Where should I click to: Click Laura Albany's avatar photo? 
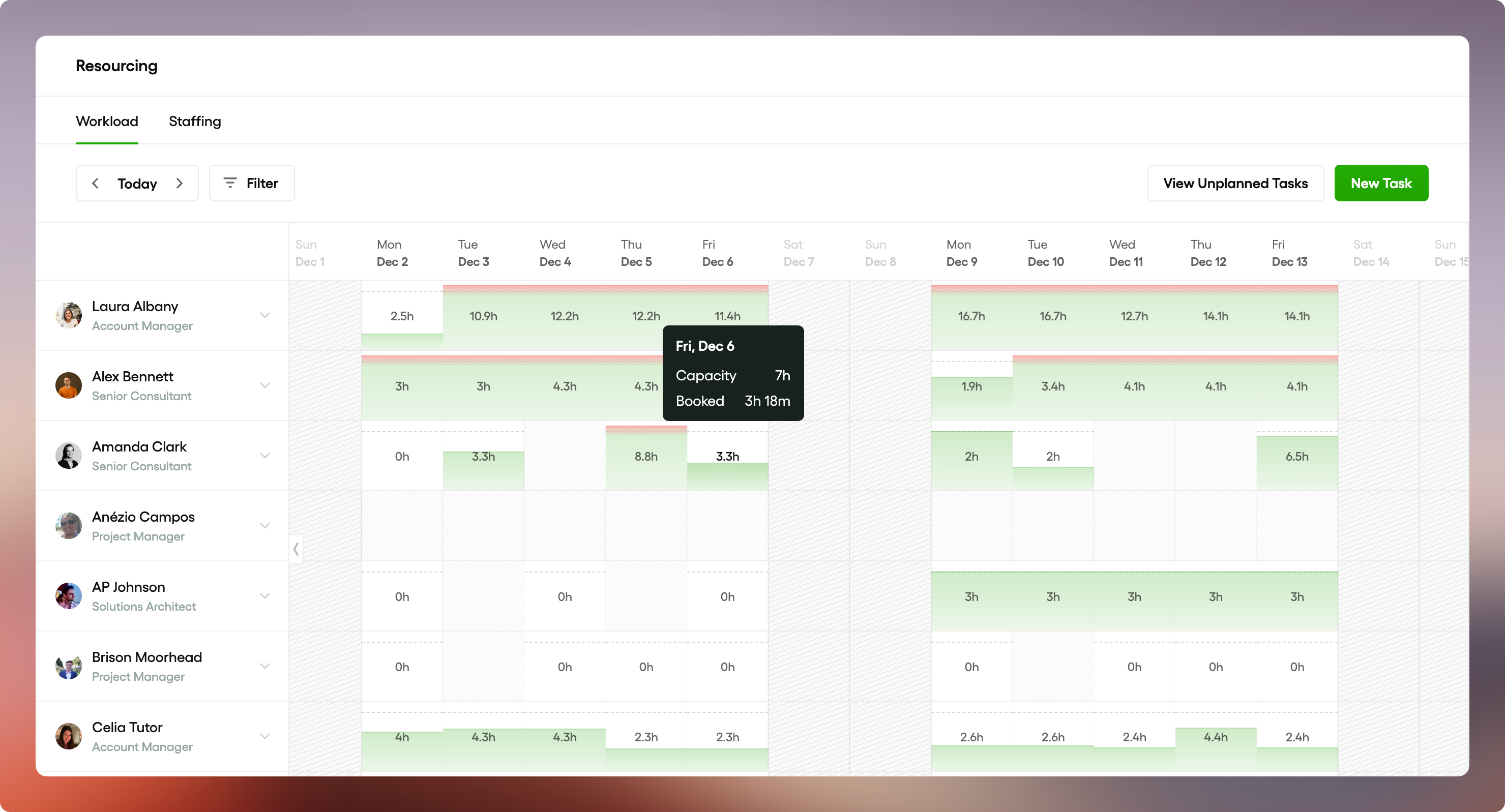68,315
